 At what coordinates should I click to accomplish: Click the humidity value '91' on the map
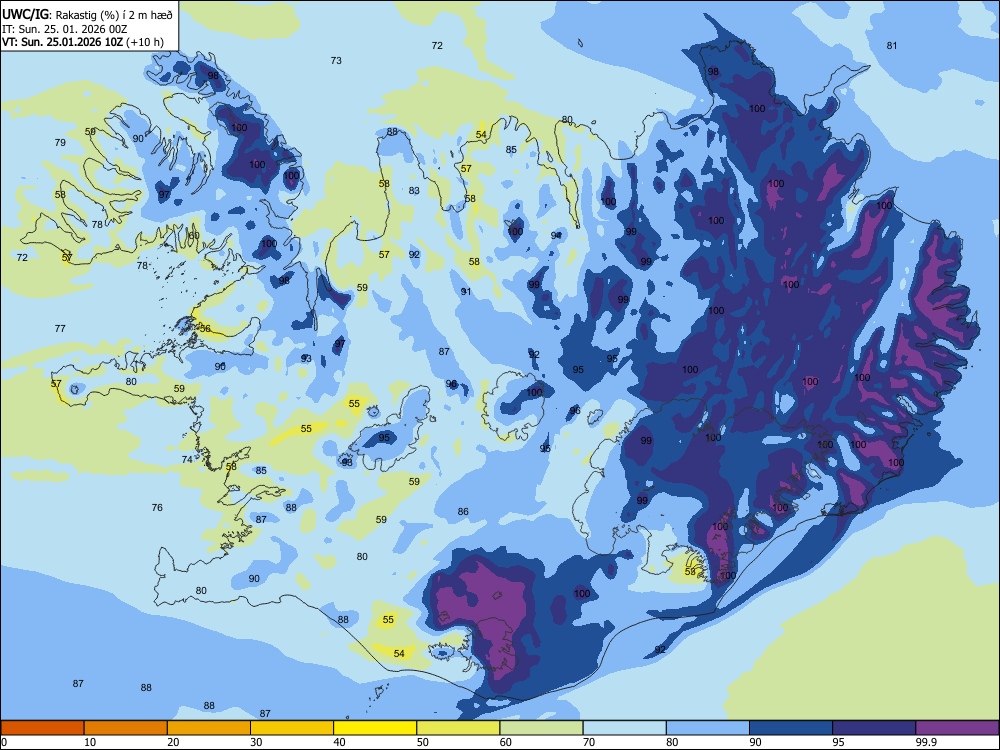tap(466, 291)
